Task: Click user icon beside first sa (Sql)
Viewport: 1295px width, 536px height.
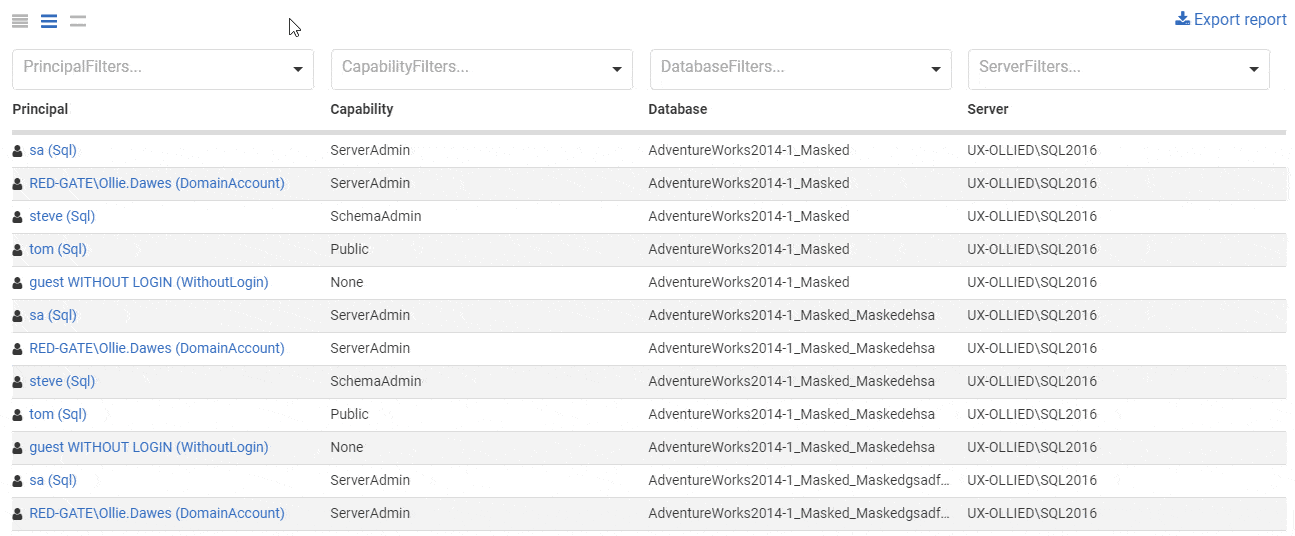Action: click(x=17, y=151)
